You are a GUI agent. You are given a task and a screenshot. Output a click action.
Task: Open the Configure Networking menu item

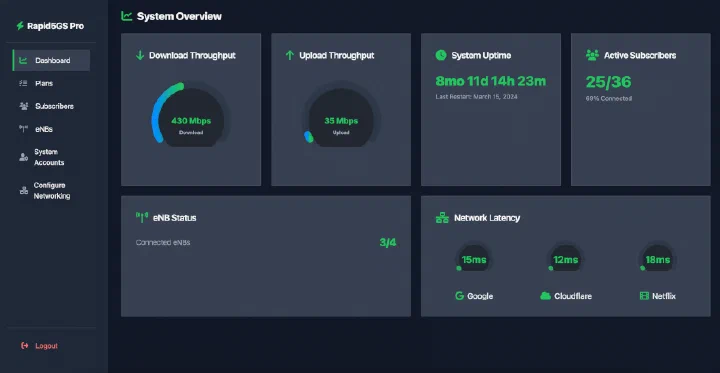[x=51, y=191]
